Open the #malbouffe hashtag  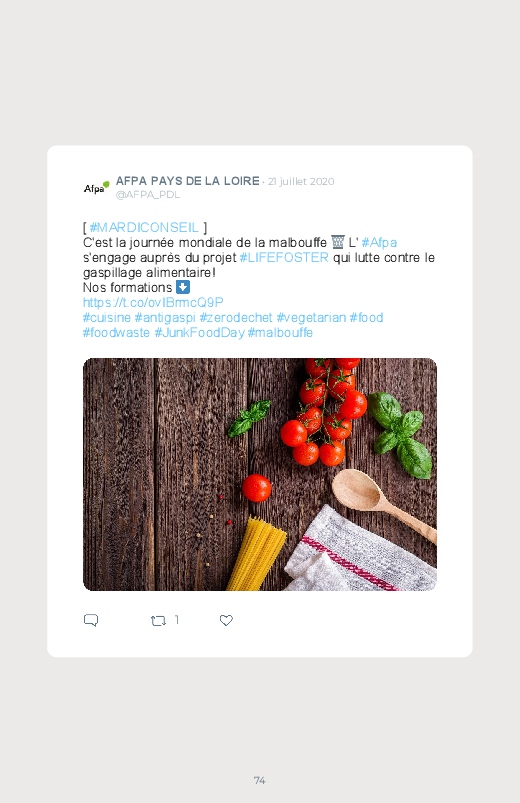(x=280, y=332)
